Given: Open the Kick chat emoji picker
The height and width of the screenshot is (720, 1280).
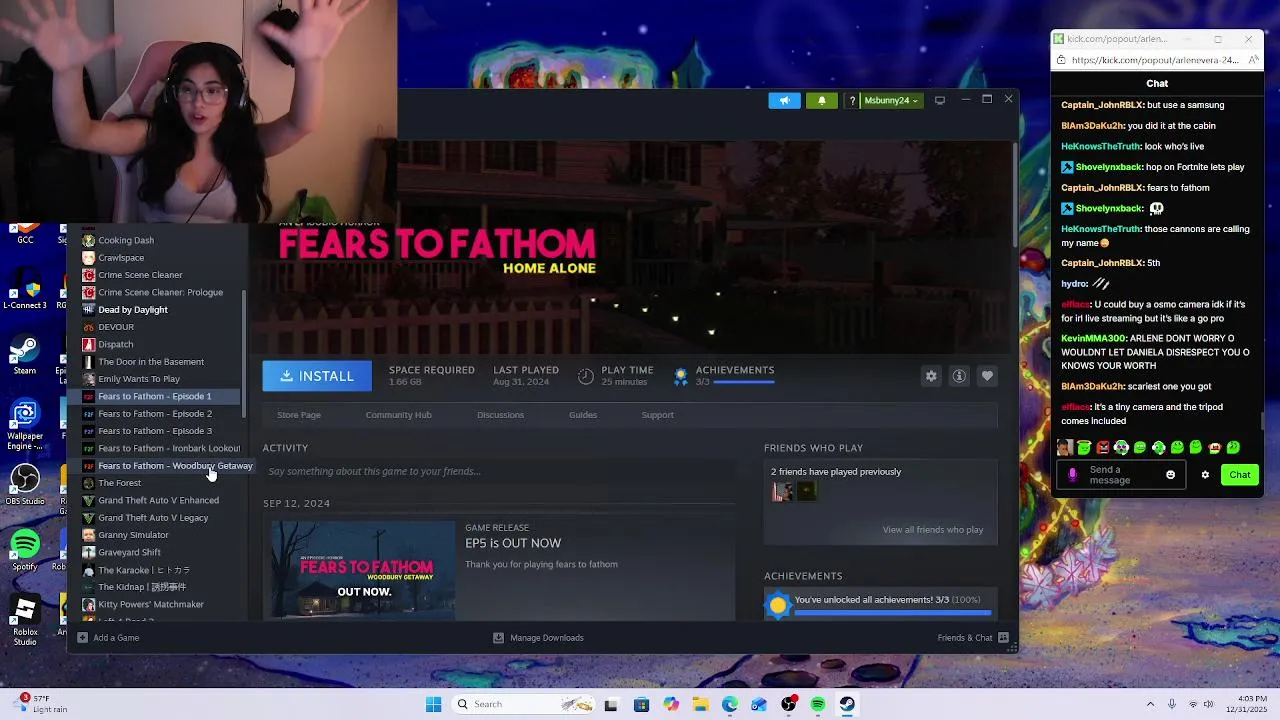Looking at the screenshot, I should tap(1170, 475).
